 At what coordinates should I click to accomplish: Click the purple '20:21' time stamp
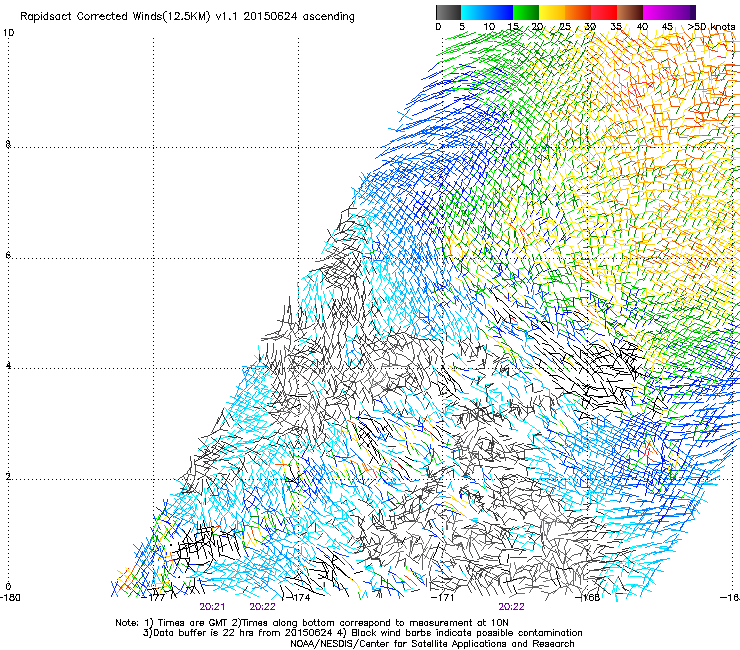pos(212,607)
